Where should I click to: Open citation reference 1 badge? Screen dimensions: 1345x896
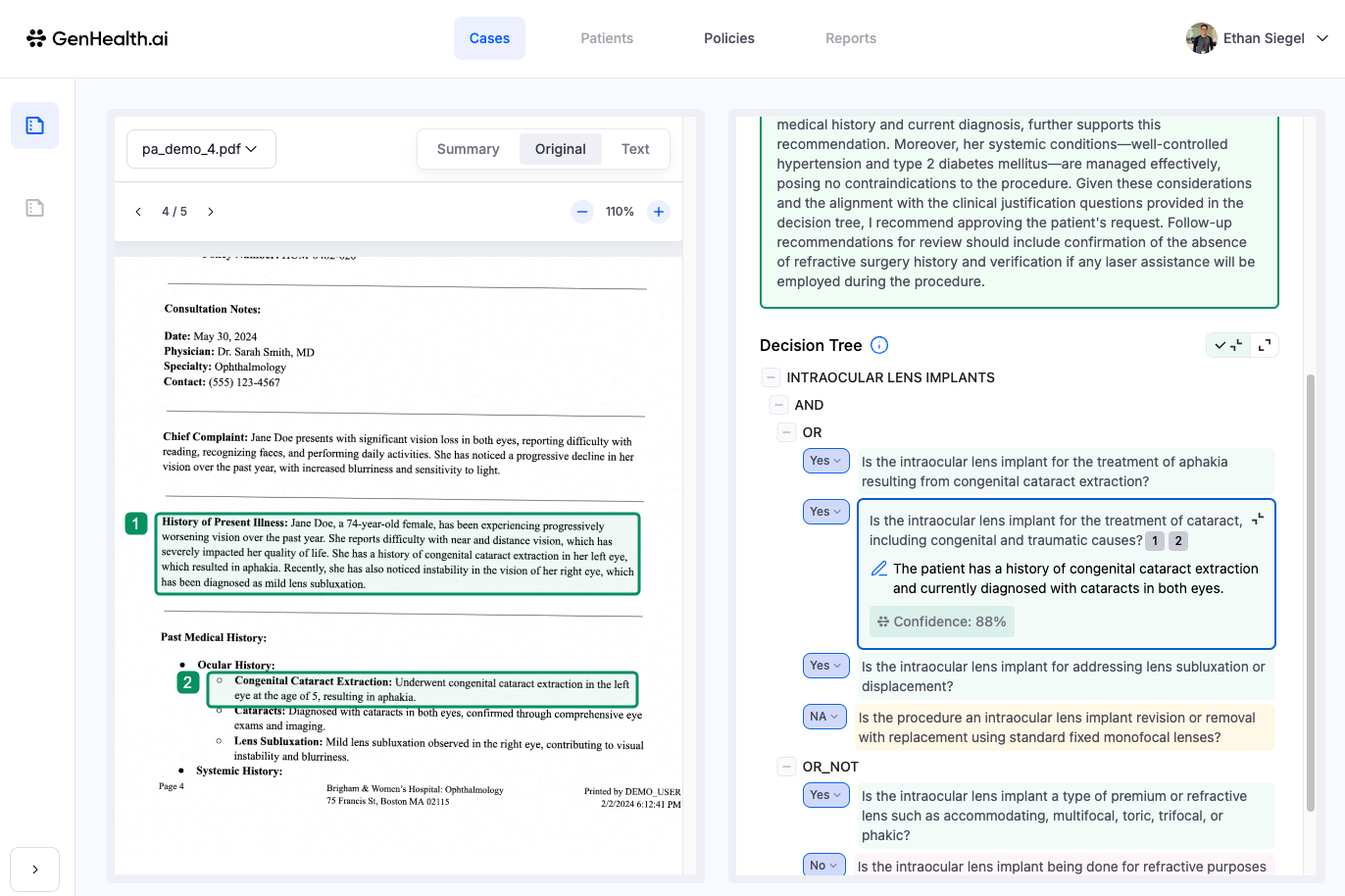point(1155,541)
